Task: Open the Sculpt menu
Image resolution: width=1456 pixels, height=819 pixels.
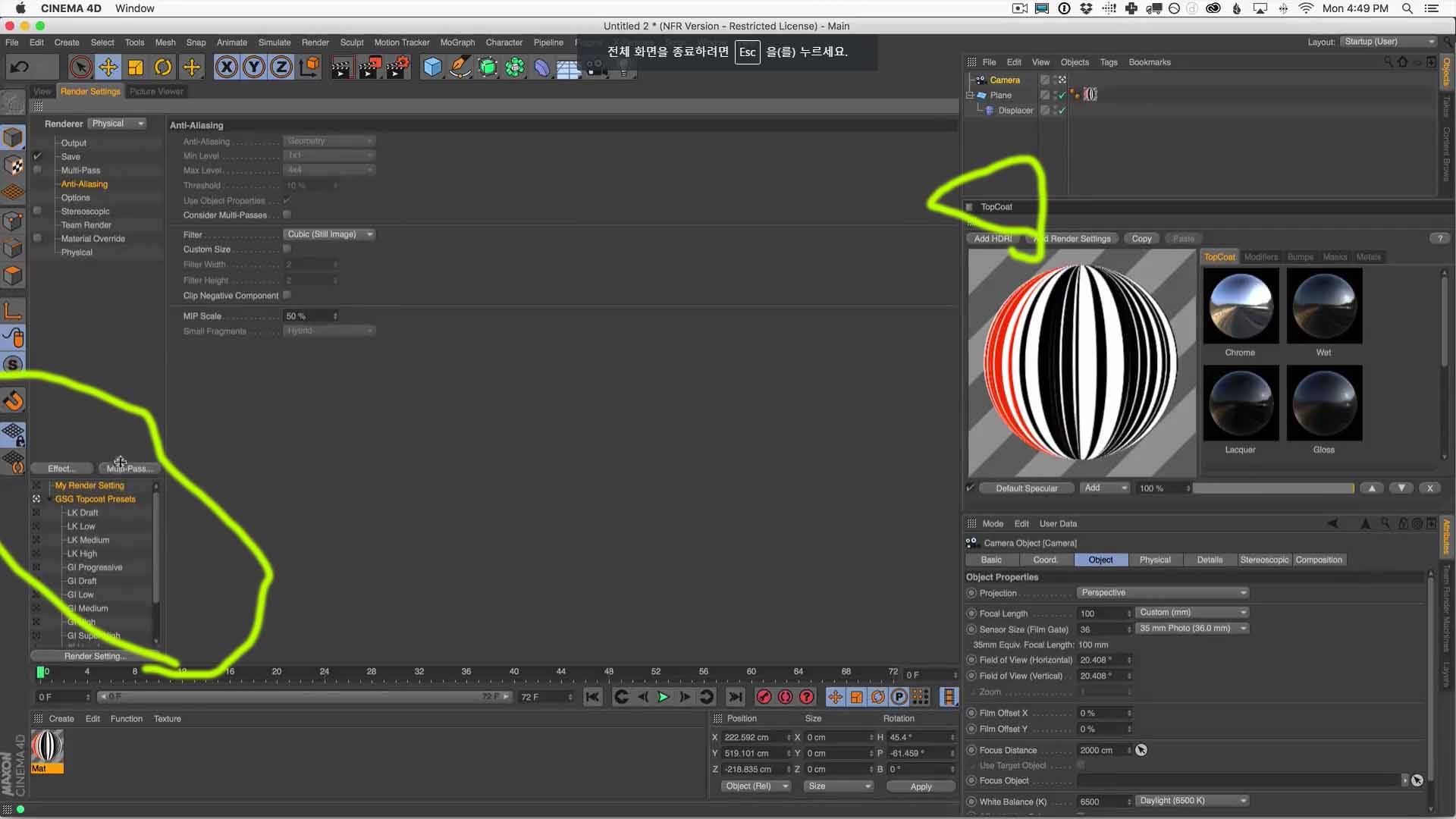Action: tap(352, 42)
